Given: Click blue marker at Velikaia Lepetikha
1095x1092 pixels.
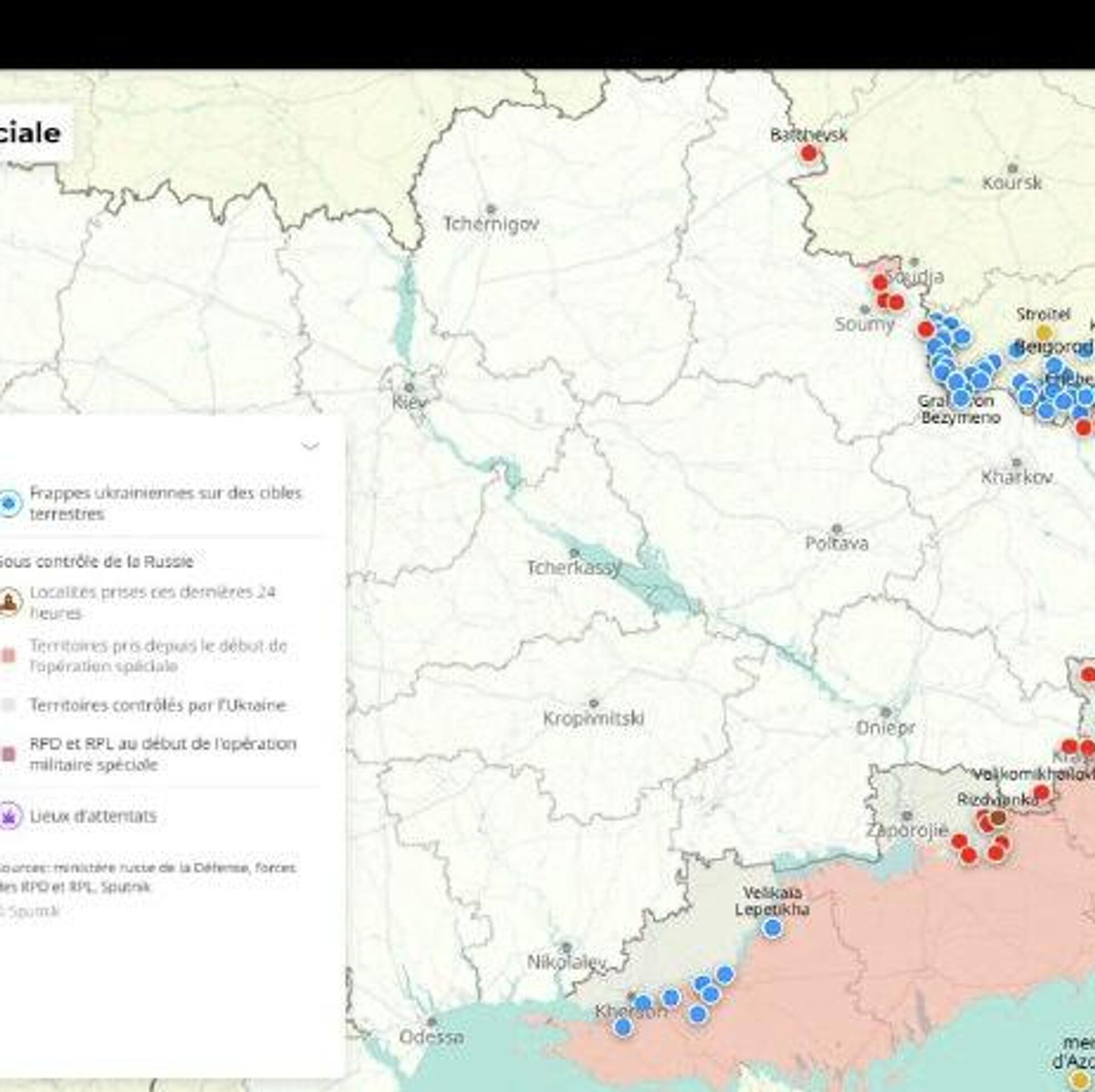Looking at the screenshot, I should (x=772, y=928).
